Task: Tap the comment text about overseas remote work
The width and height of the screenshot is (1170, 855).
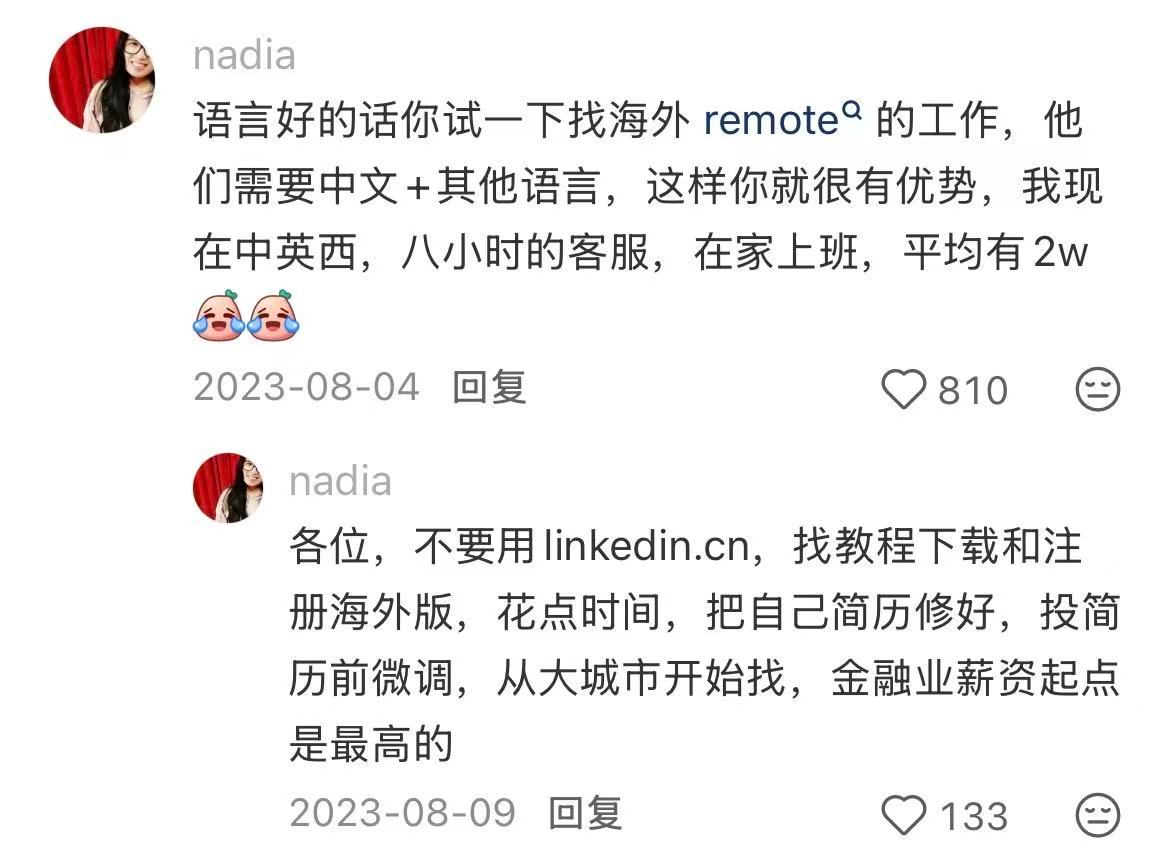Action: coord(648,219)
